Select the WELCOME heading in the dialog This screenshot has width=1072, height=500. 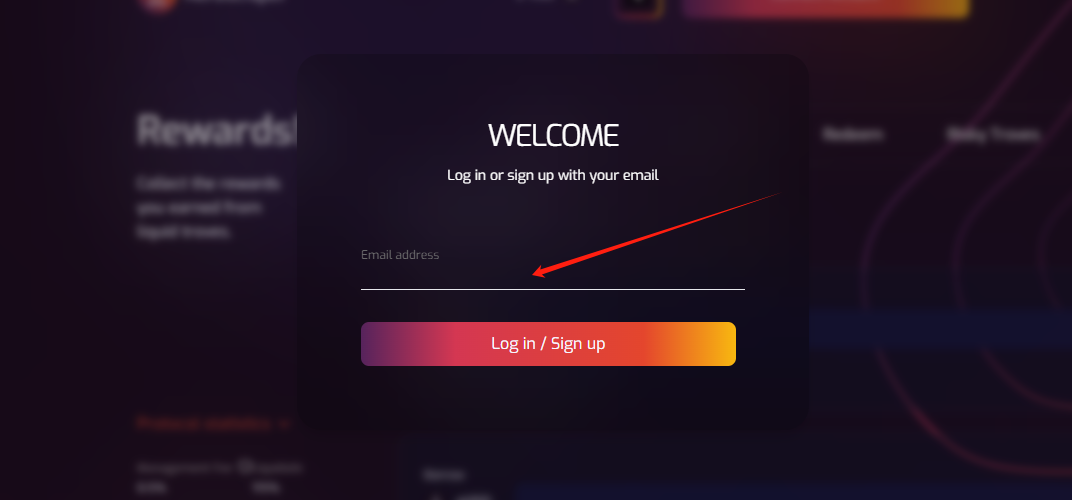(553, 135)
